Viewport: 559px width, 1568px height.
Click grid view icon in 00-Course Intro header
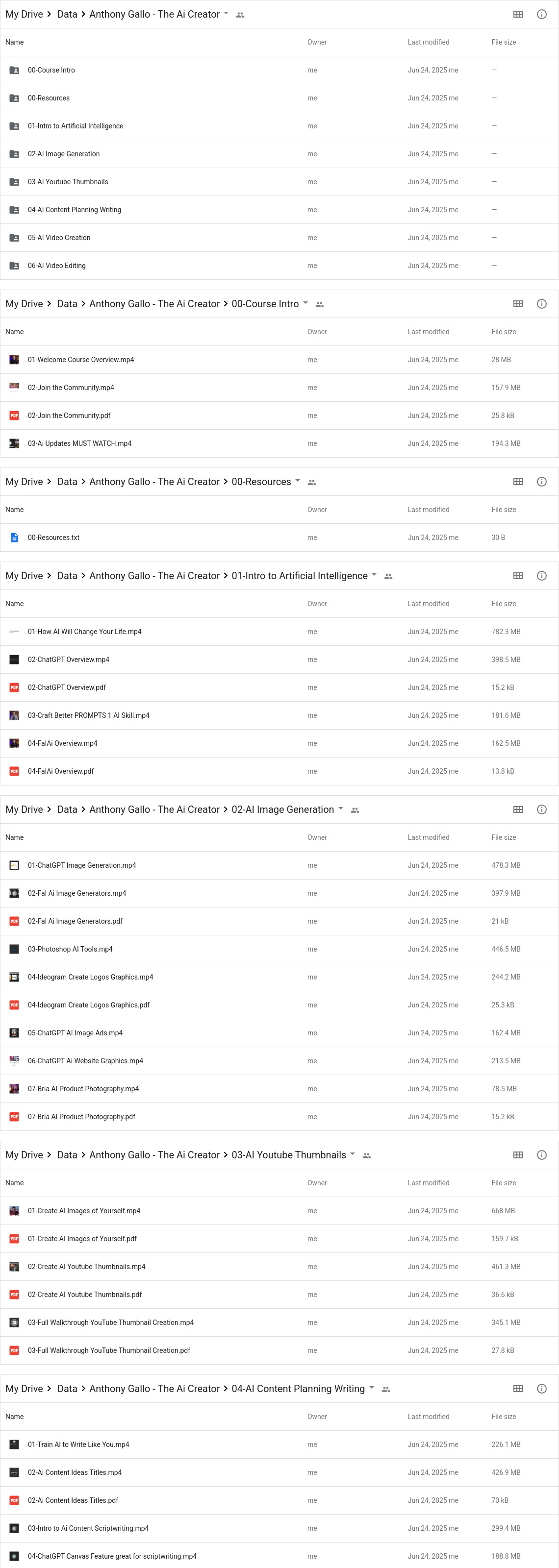518,304
